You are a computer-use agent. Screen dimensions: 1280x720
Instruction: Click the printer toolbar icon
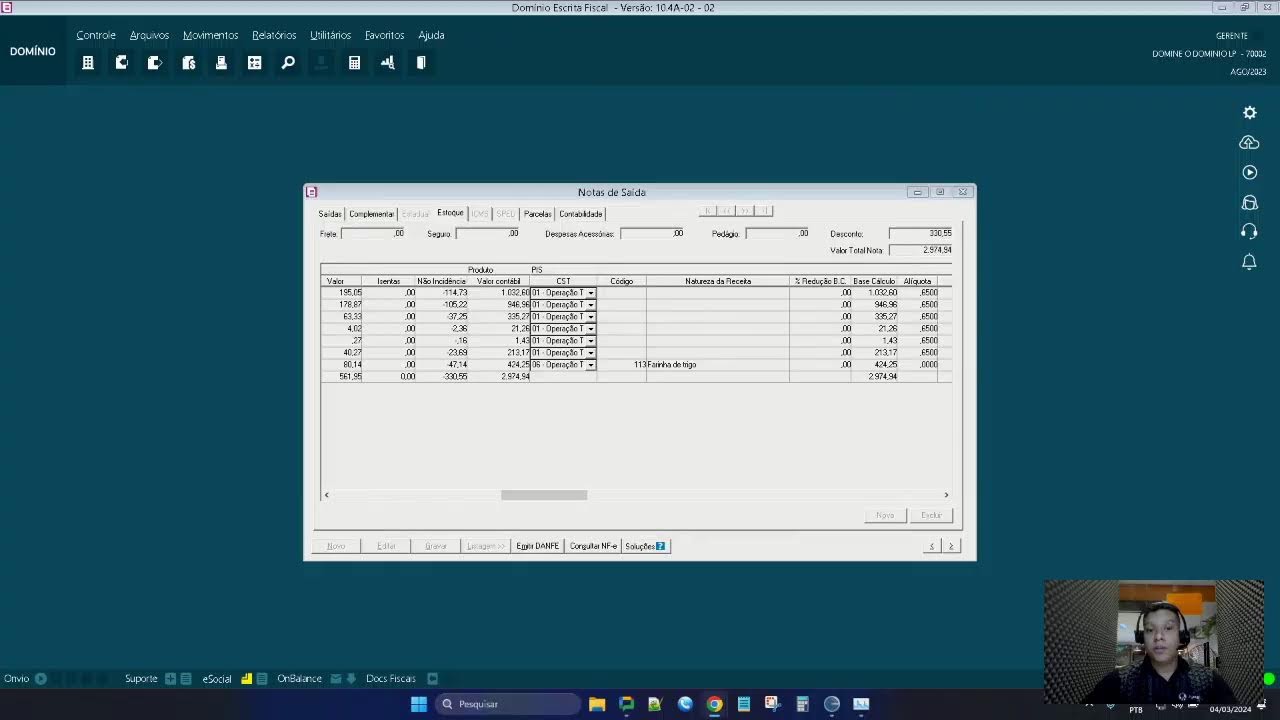(221, 63)
